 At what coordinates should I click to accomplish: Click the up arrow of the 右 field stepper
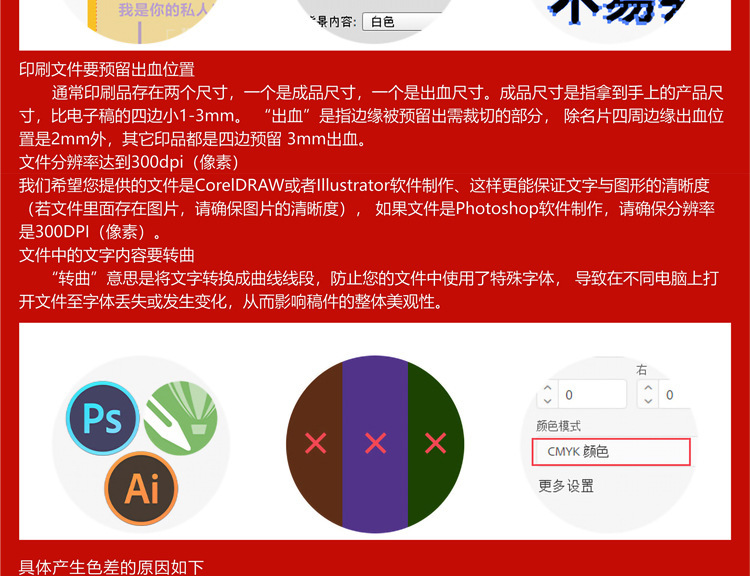coord(648,388)
